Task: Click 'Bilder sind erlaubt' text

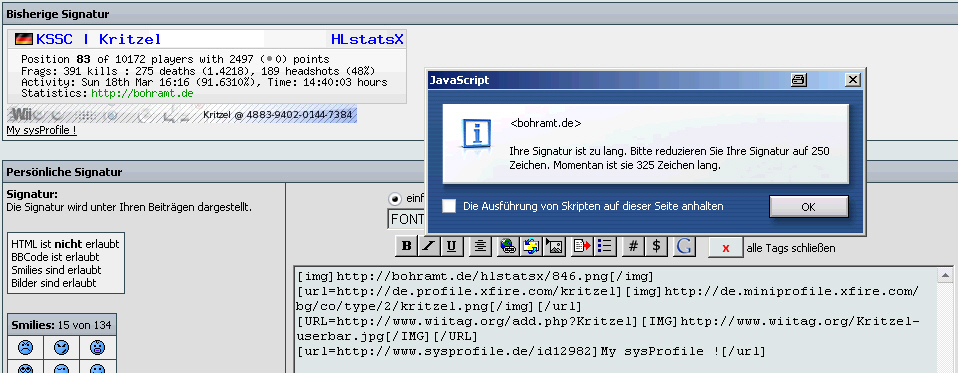Action: pos(54,283)
